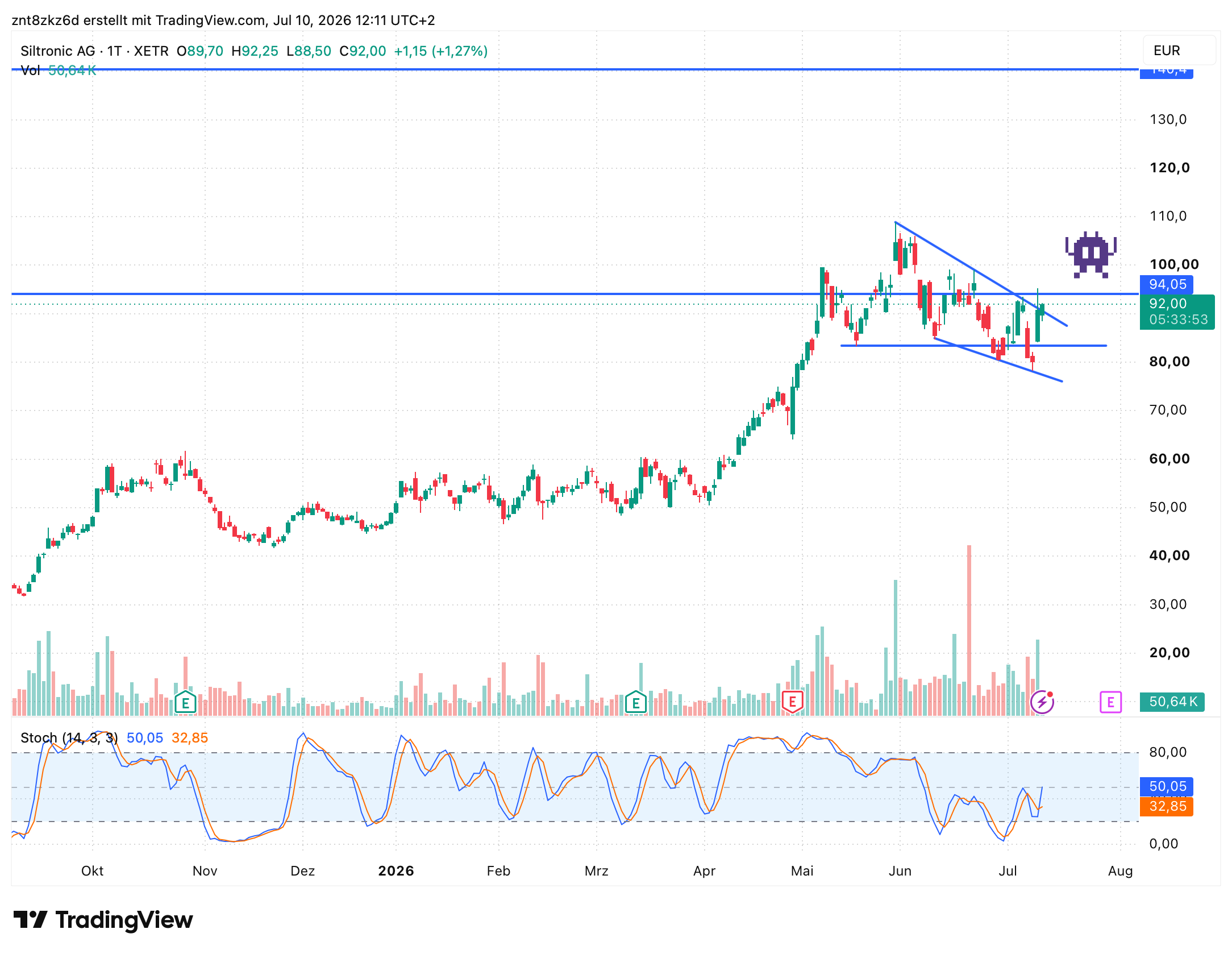Select the Stoch (14, 3, 3) indicator label

pos(69,738)
